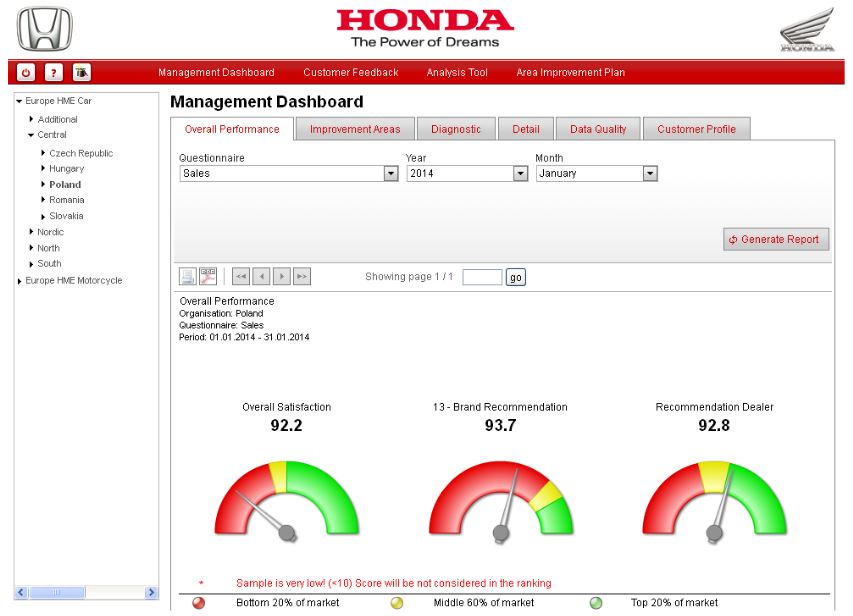Viewport: 853px width, 616px height.
Task: Switch to the Detail tab
Action: pos(526,129)
